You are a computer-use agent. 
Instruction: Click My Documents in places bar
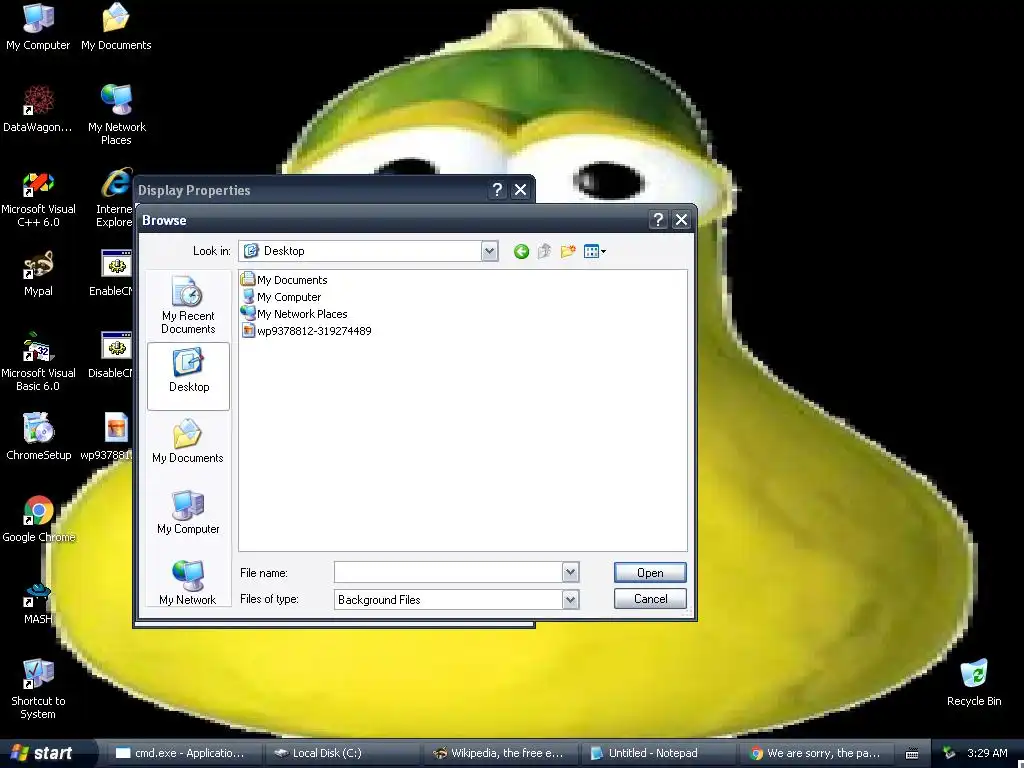[188, 441]
